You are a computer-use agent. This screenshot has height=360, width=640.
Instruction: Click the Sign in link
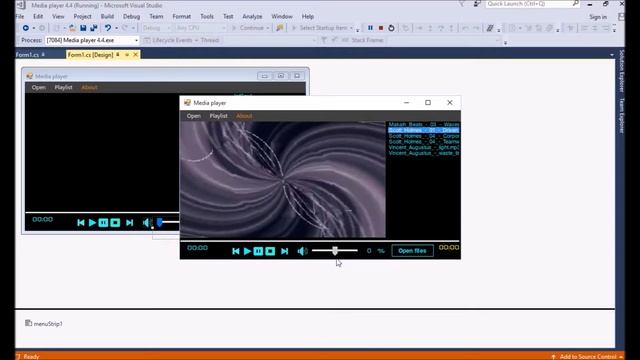pos(598,17)
